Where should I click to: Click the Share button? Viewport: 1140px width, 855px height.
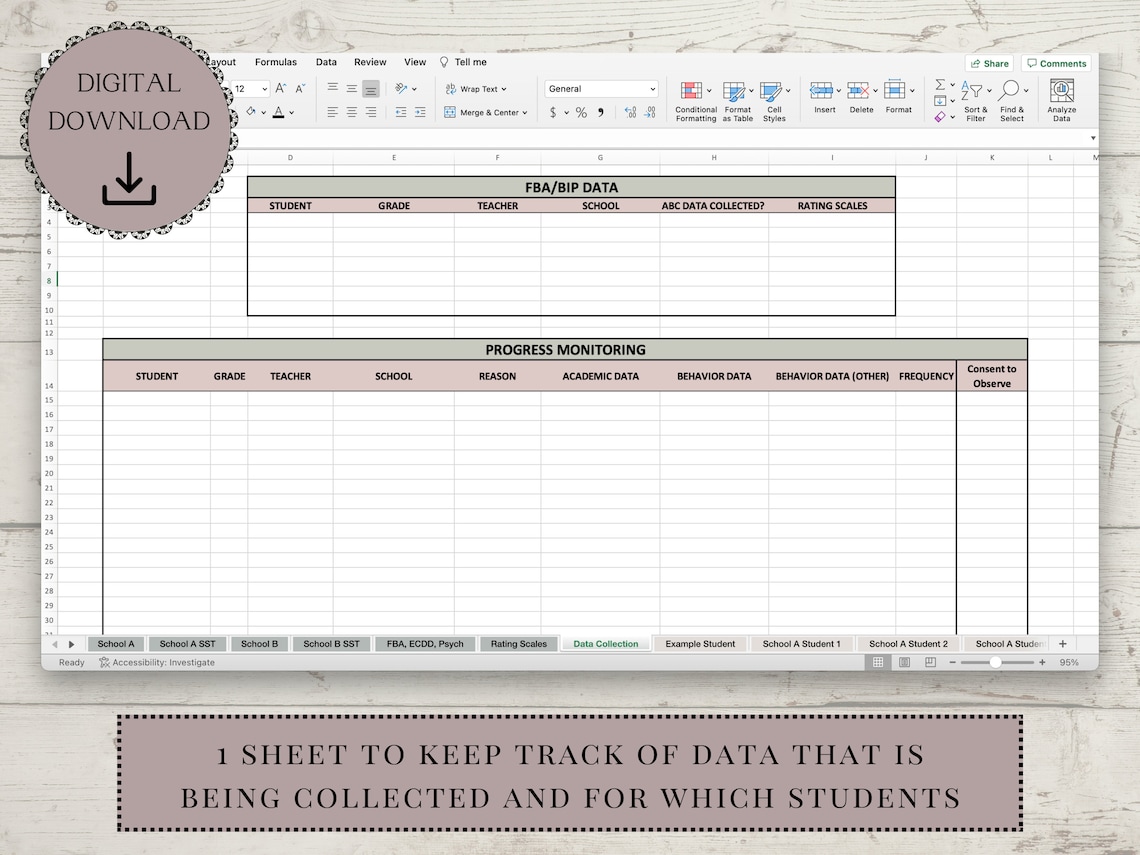988,62
